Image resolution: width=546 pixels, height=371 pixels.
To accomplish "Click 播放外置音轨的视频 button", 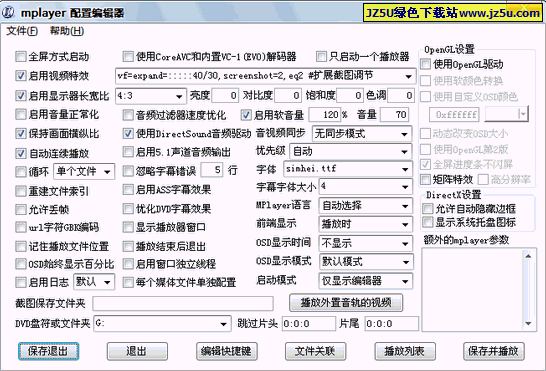I will pyautogui.click(x=346, y=302).
